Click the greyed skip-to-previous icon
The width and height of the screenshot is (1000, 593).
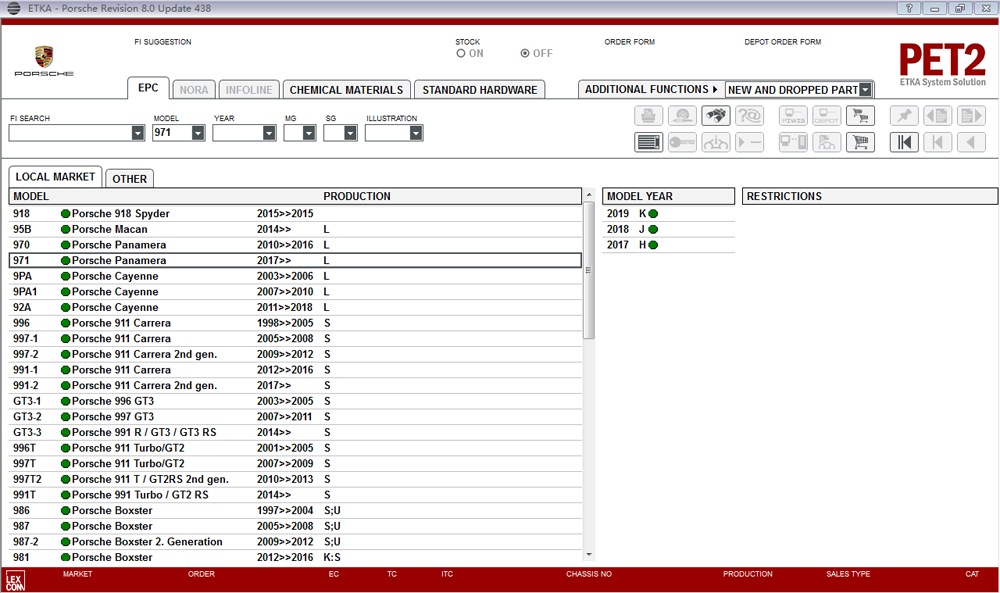pyautogui.click(x=938, y=142)
